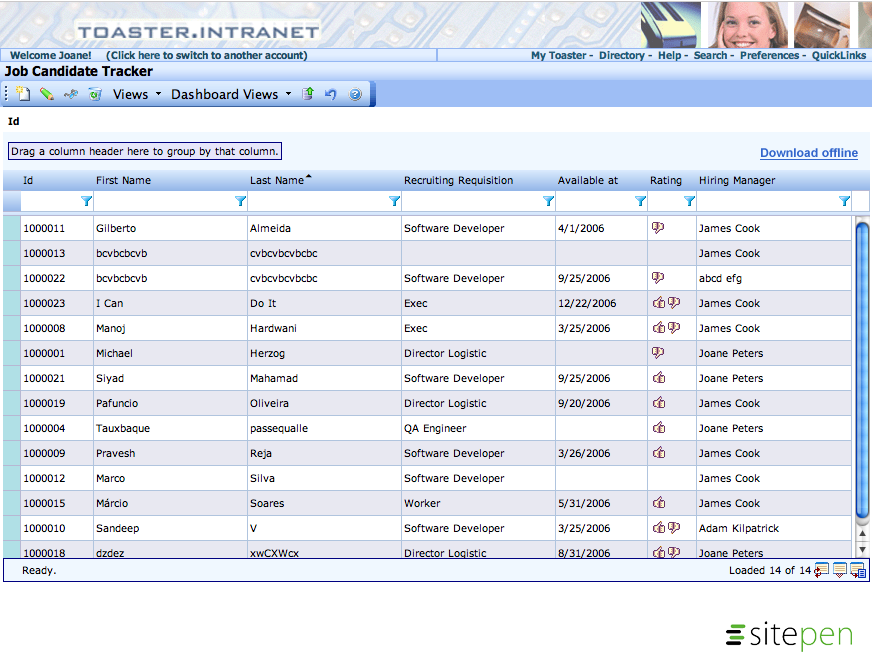The image size is (874, 664).
Task: Click the Toaster.Intranet logo
Action: (x=198, y=32)
